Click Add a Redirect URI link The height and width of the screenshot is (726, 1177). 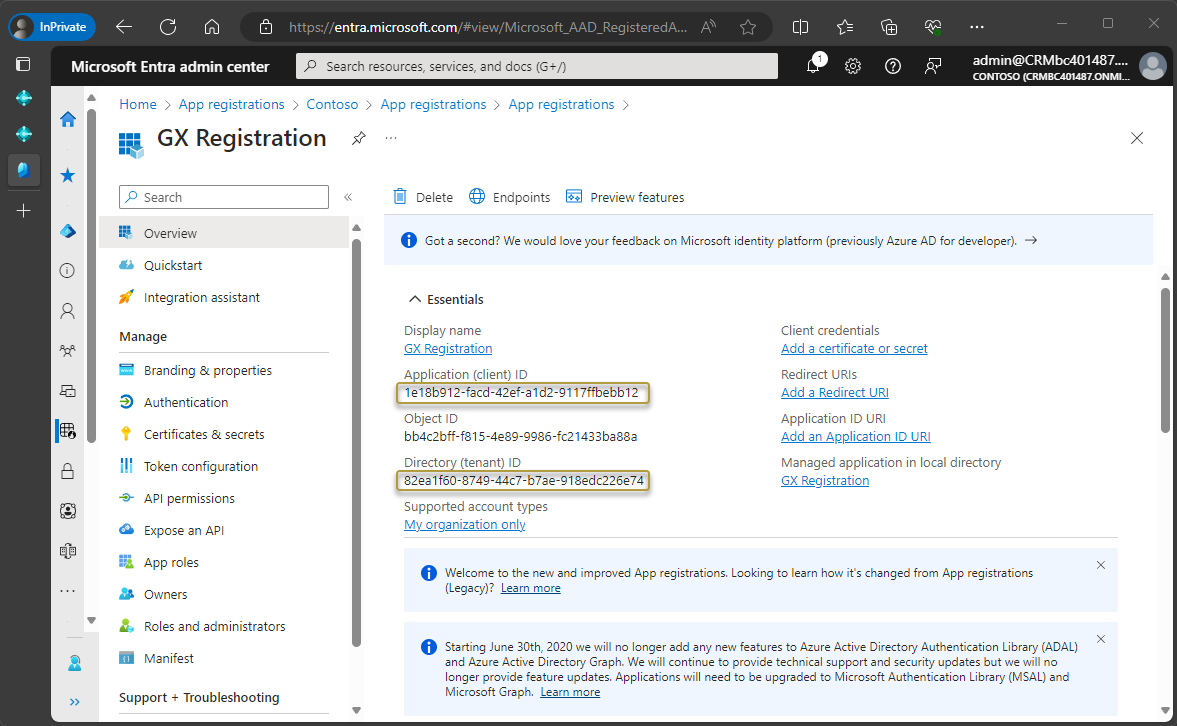pos(834,392)
